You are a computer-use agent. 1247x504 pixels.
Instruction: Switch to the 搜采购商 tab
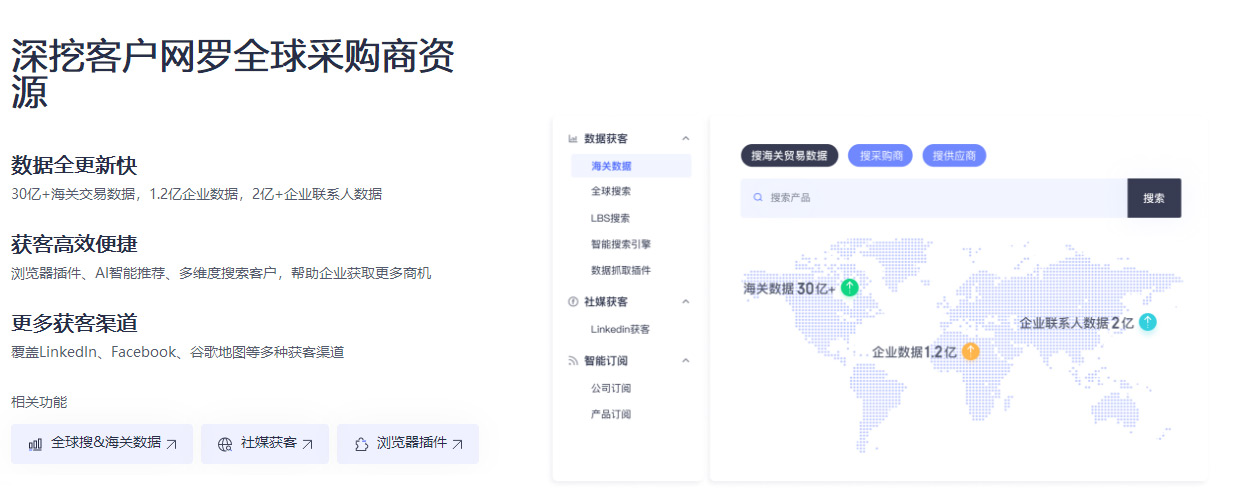pyautogui.click(x=880, y=156)
